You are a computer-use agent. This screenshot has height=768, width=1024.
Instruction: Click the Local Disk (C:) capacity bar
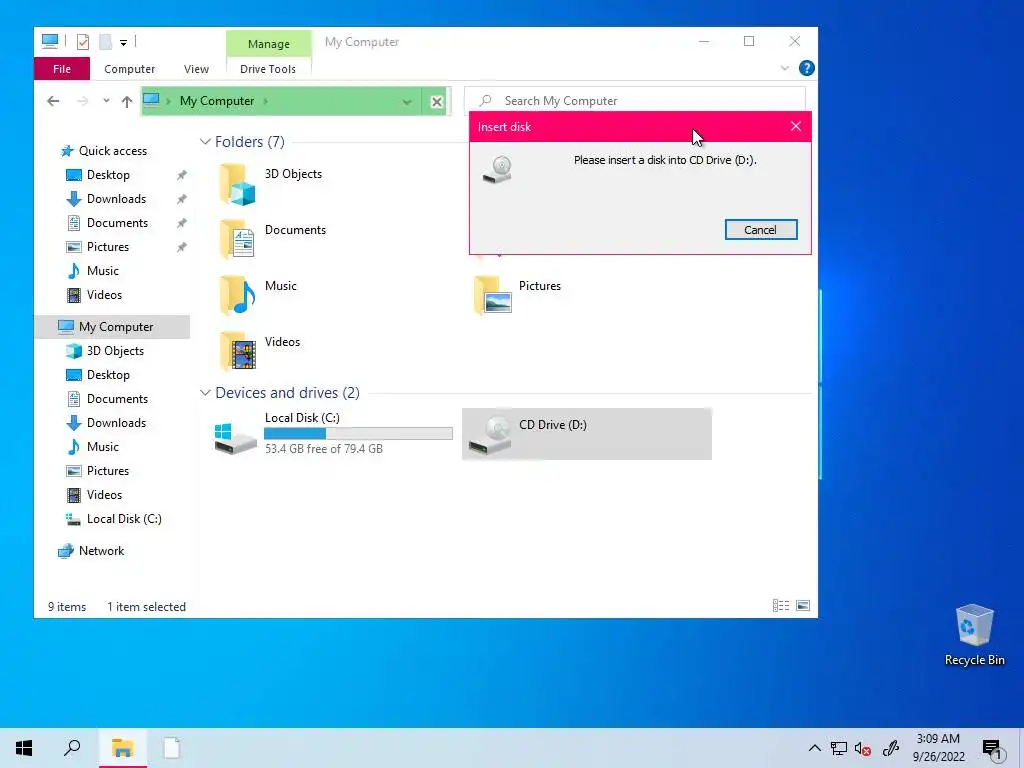pyautogui.click(x=358, y=433)
